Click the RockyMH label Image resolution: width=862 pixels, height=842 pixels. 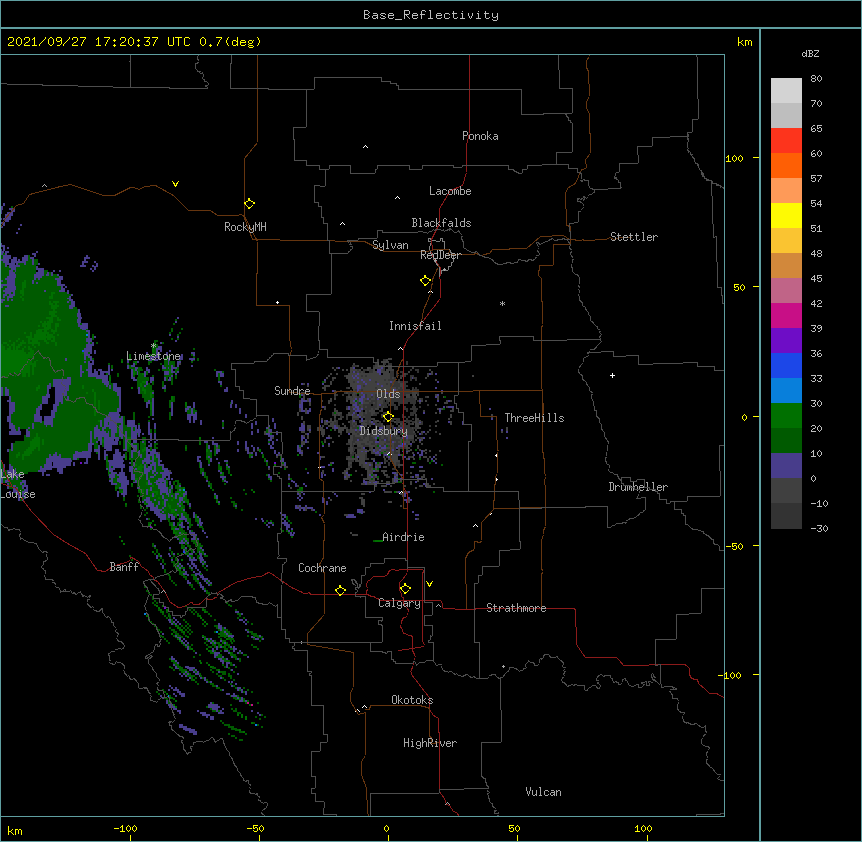tap(245, 227)
